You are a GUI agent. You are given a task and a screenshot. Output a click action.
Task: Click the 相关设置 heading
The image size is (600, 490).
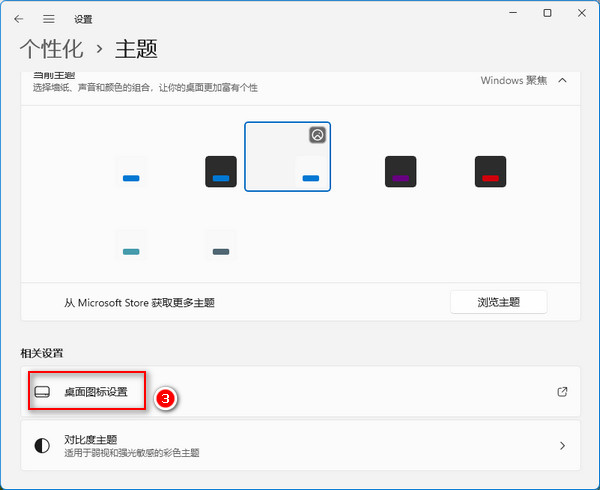pos(42,353)
